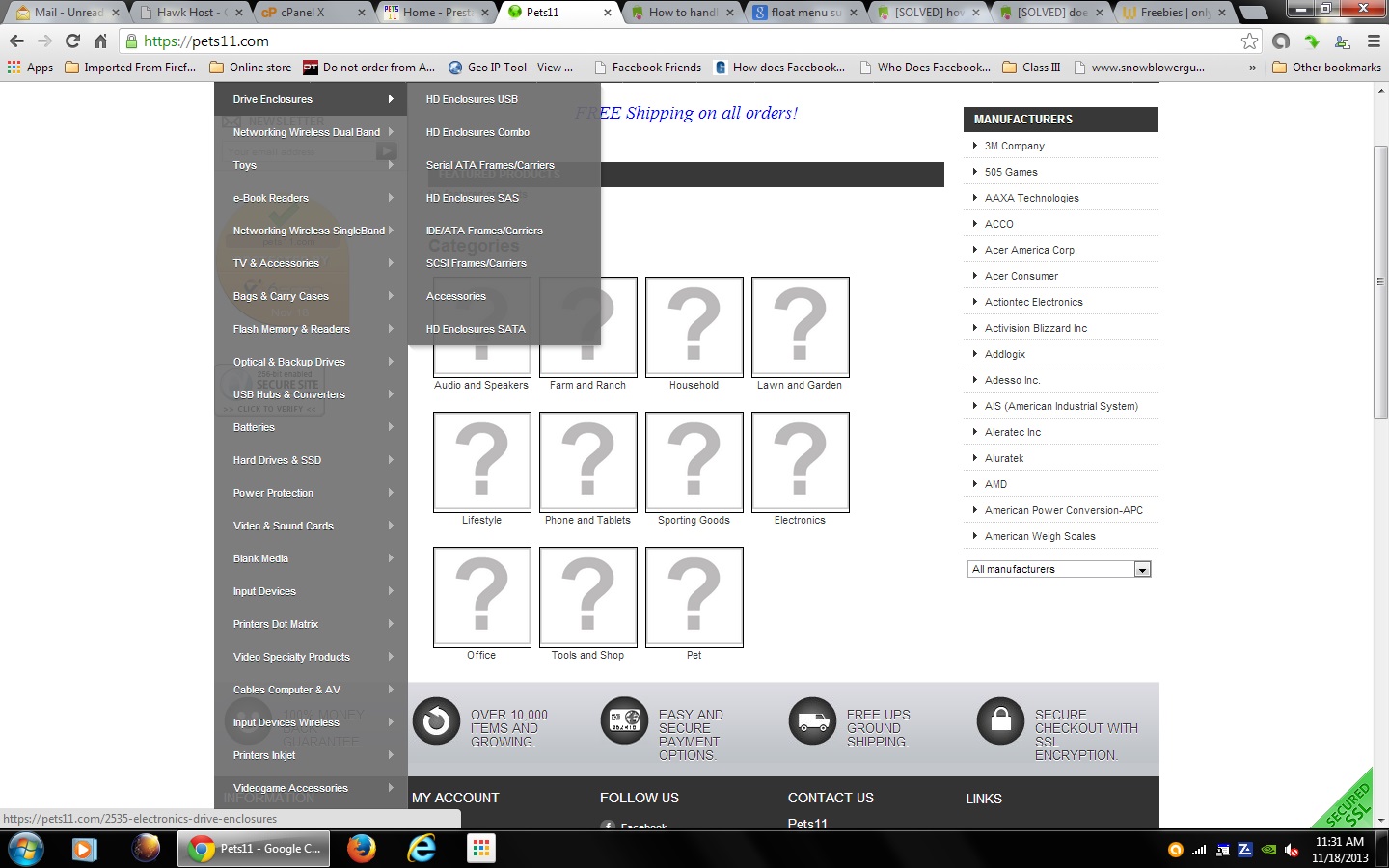
Task: Open the Acer America Corp. manufacturer link
Action: pos(1030,250)
